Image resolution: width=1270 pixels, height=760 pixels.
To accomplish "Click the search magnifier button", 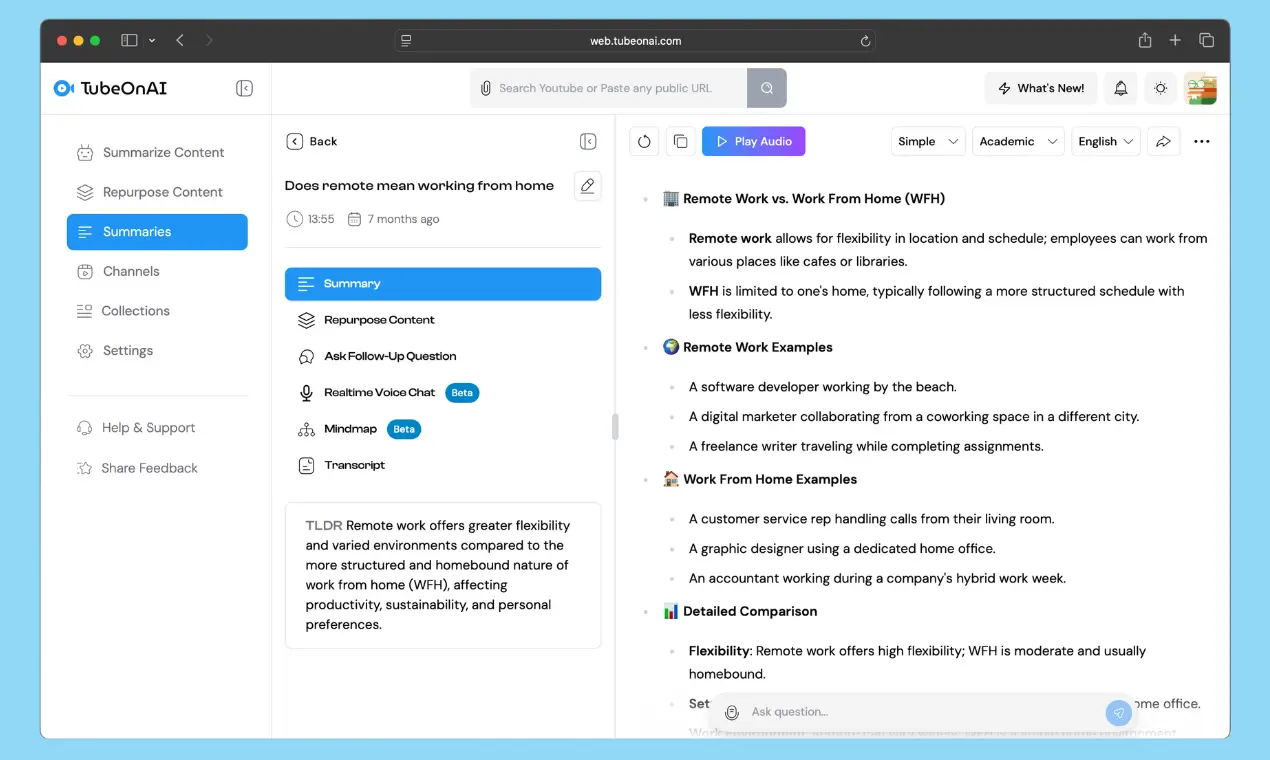I will point(767,88).
